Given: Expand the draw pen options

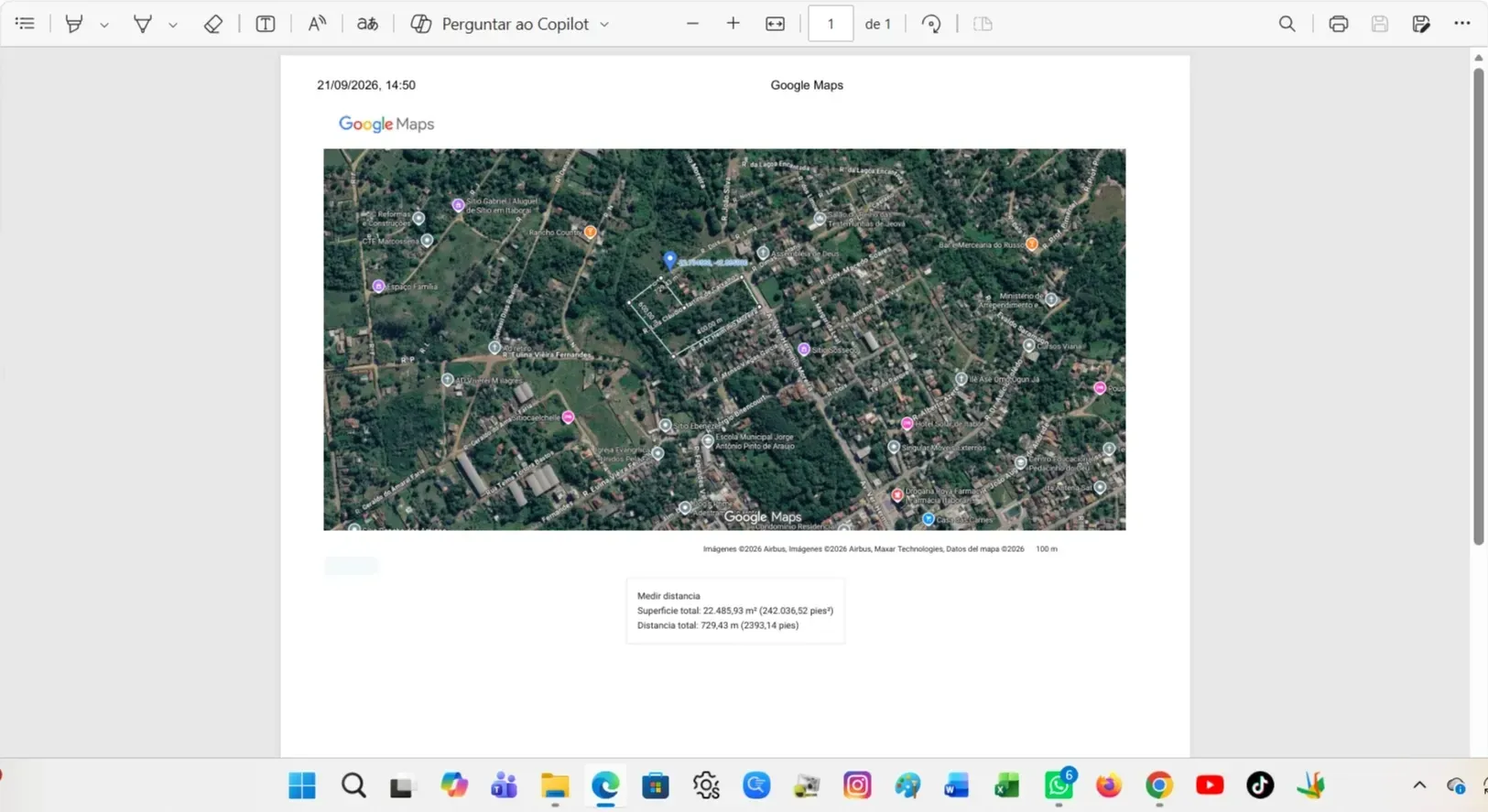Looking at the screenshot, I should [x=173, y=25].
